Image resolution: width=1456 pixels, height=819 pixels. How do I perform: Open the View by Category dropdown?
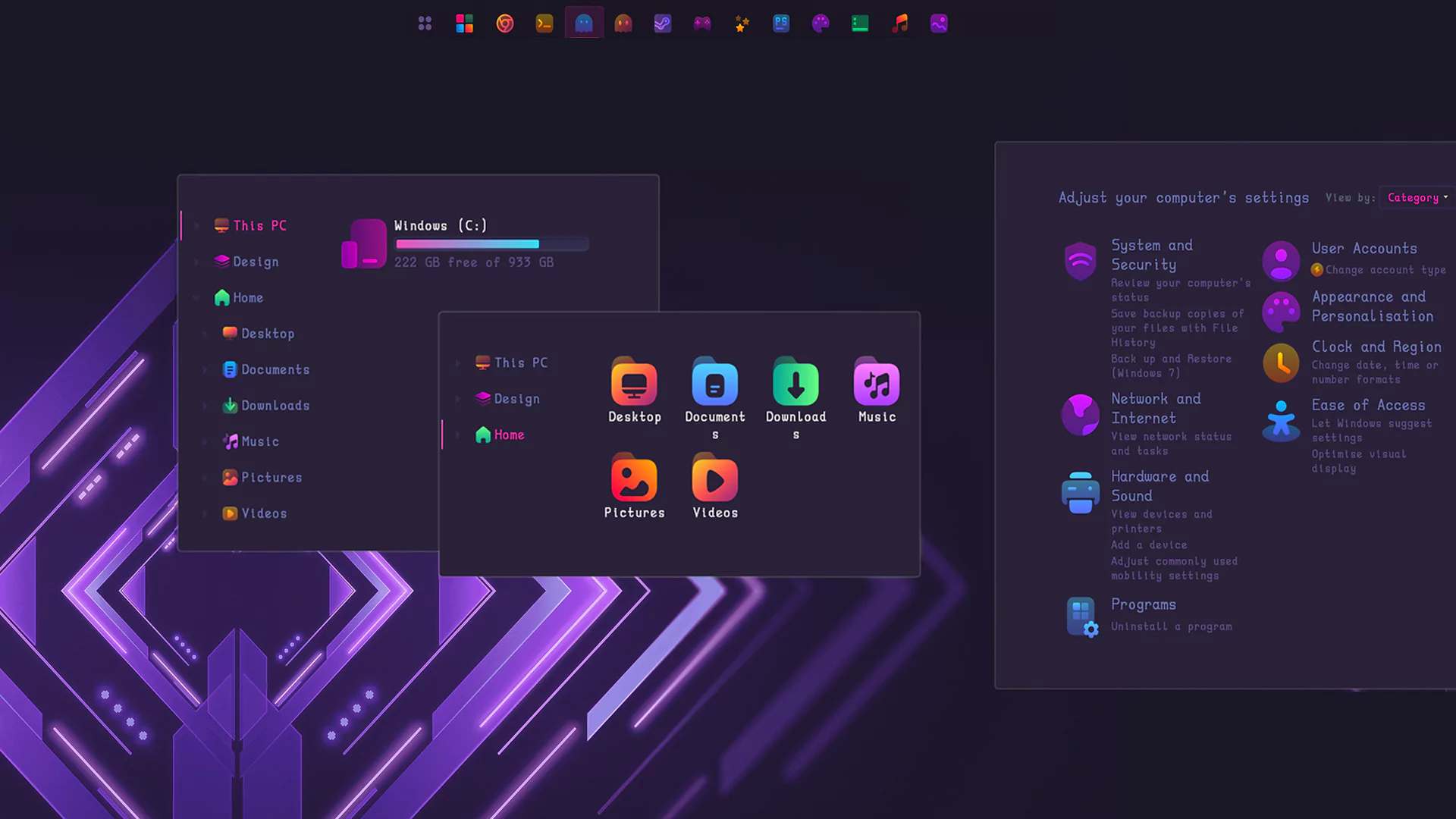pyautogui.click(x=1415, y=197)
